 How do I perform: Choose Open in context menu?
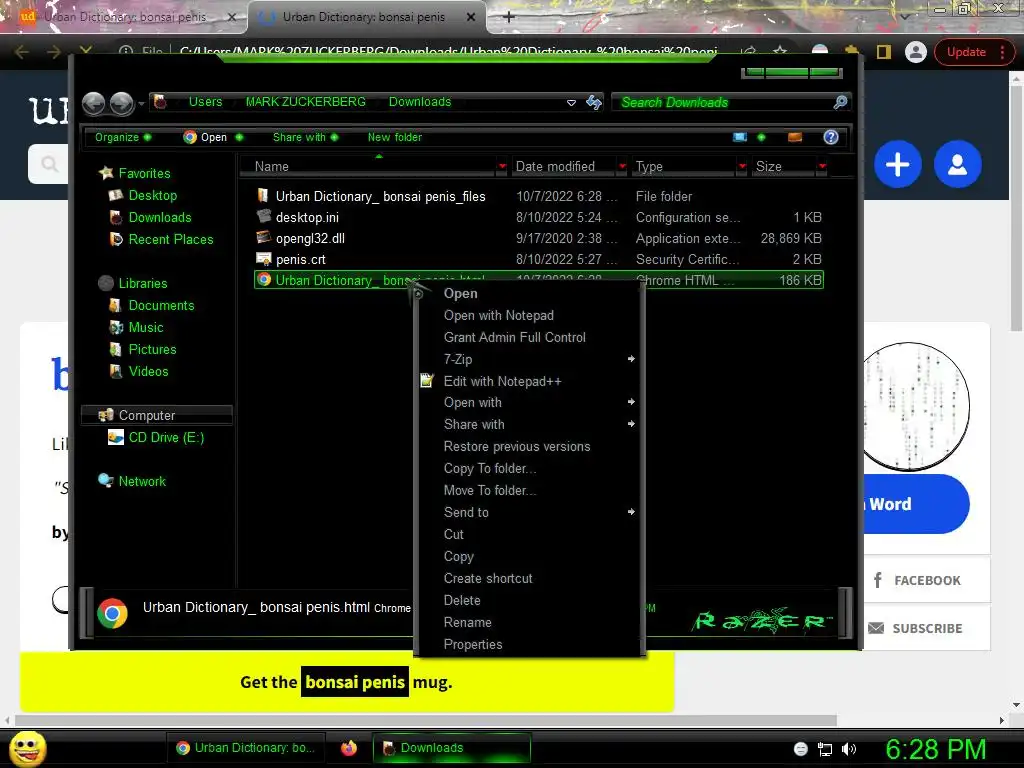click(x=530, y=294)
